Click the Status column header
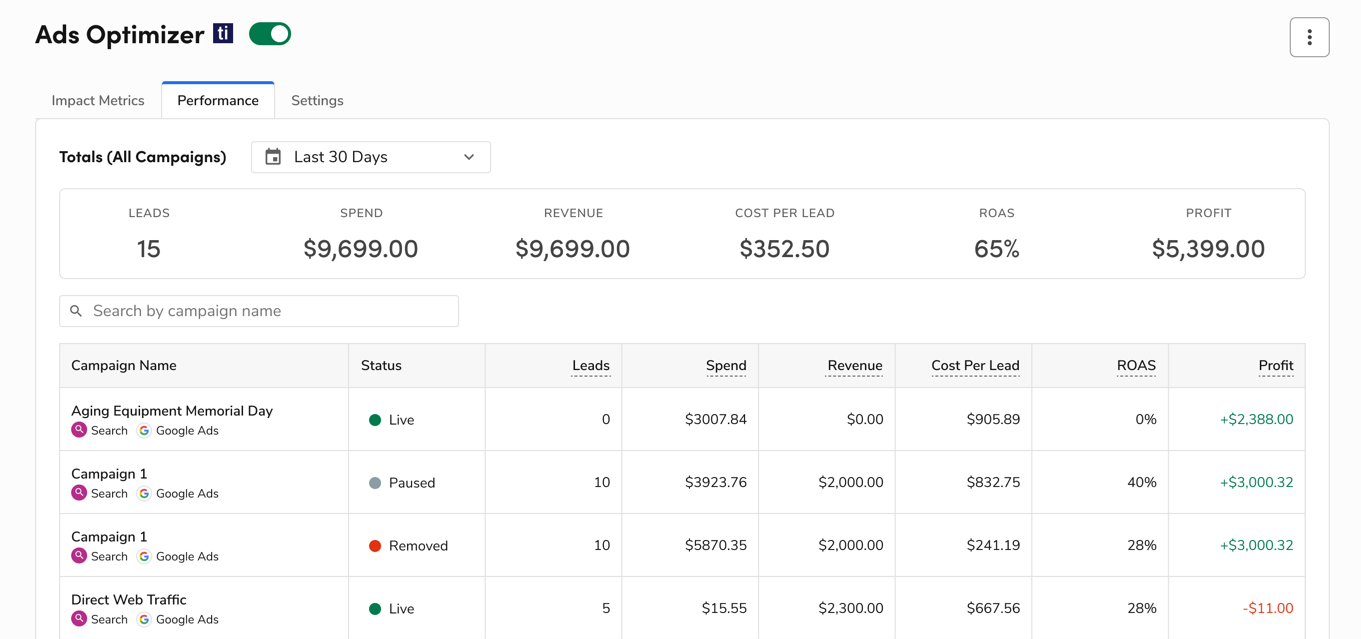The height and width of the screenshot is (639, 1361). tap(381, 366)
